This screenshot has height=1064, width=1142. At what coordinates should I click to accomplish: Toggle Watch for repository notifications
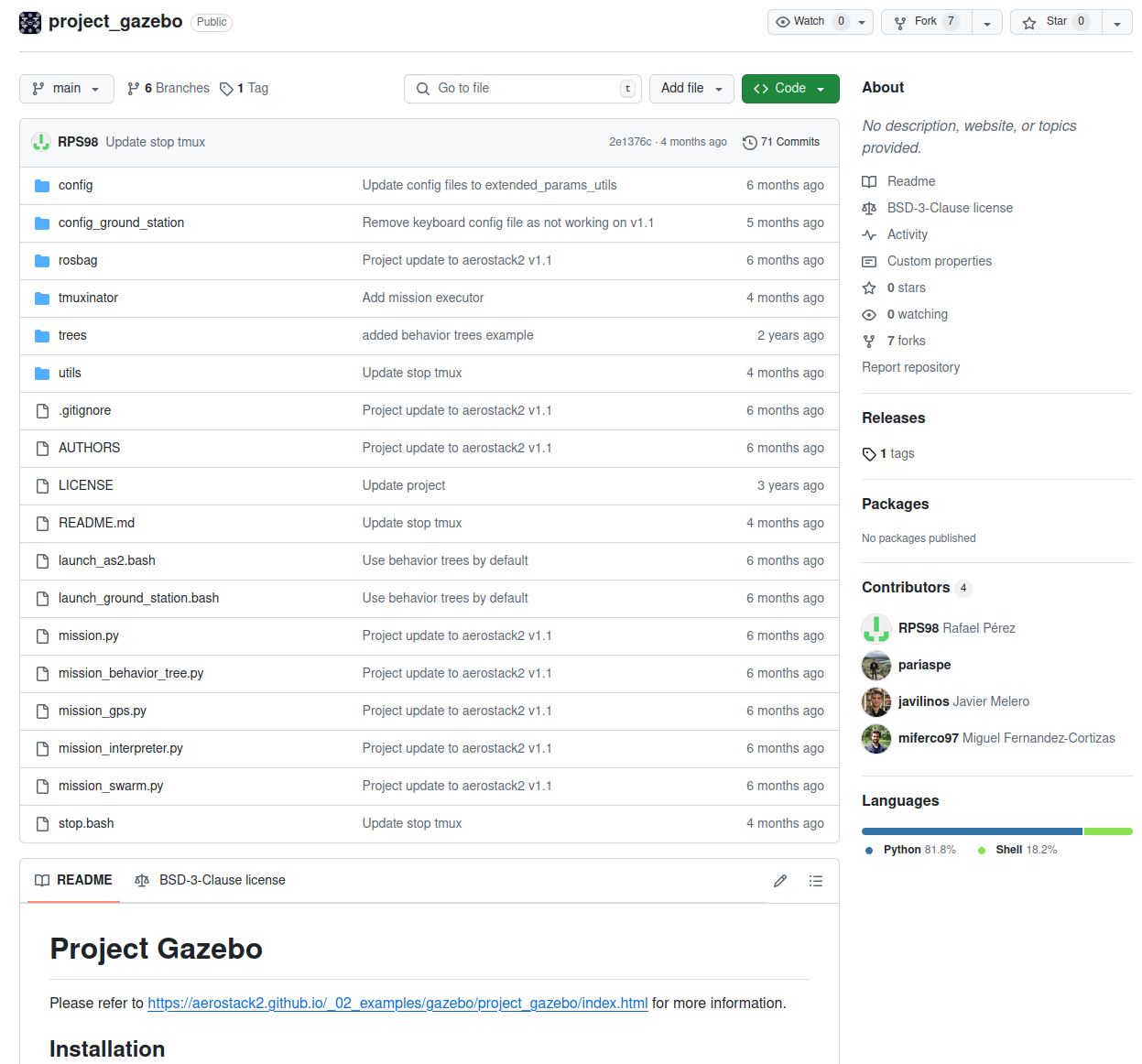coord(810,22)
